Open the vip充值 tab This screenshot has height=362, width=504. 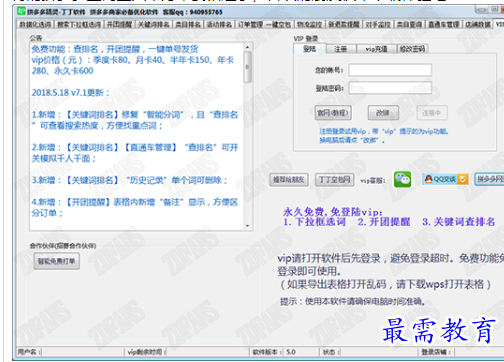pos(376,49)
